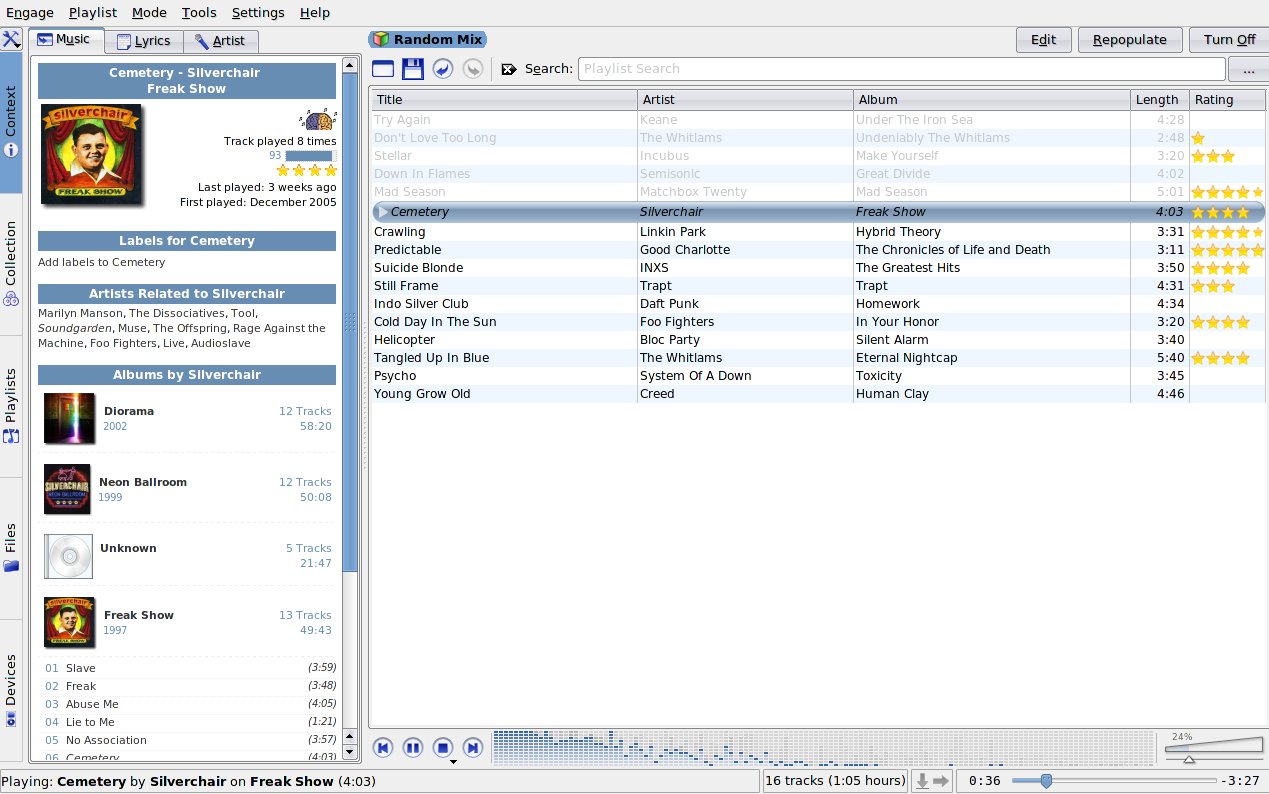Click the Silverchair Freak Show cover at top
1269x794 pixels.
click(x=92, y=154)
